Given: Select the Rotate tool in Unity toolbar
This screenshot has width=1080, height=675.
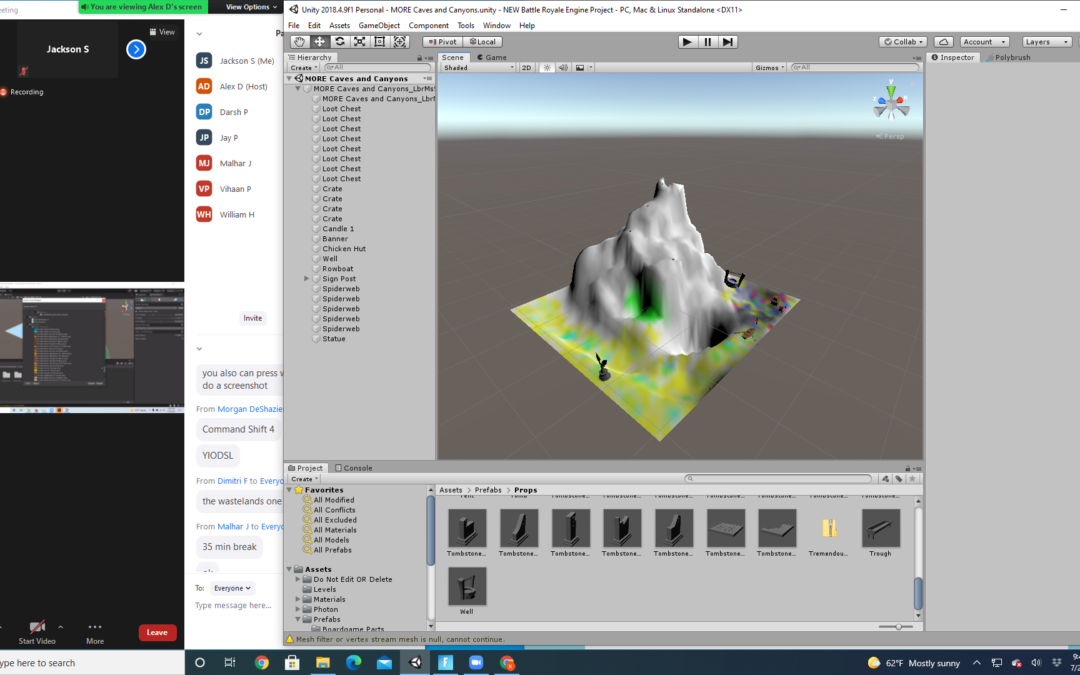Looking at the screenshot, I should click(340, 42).
